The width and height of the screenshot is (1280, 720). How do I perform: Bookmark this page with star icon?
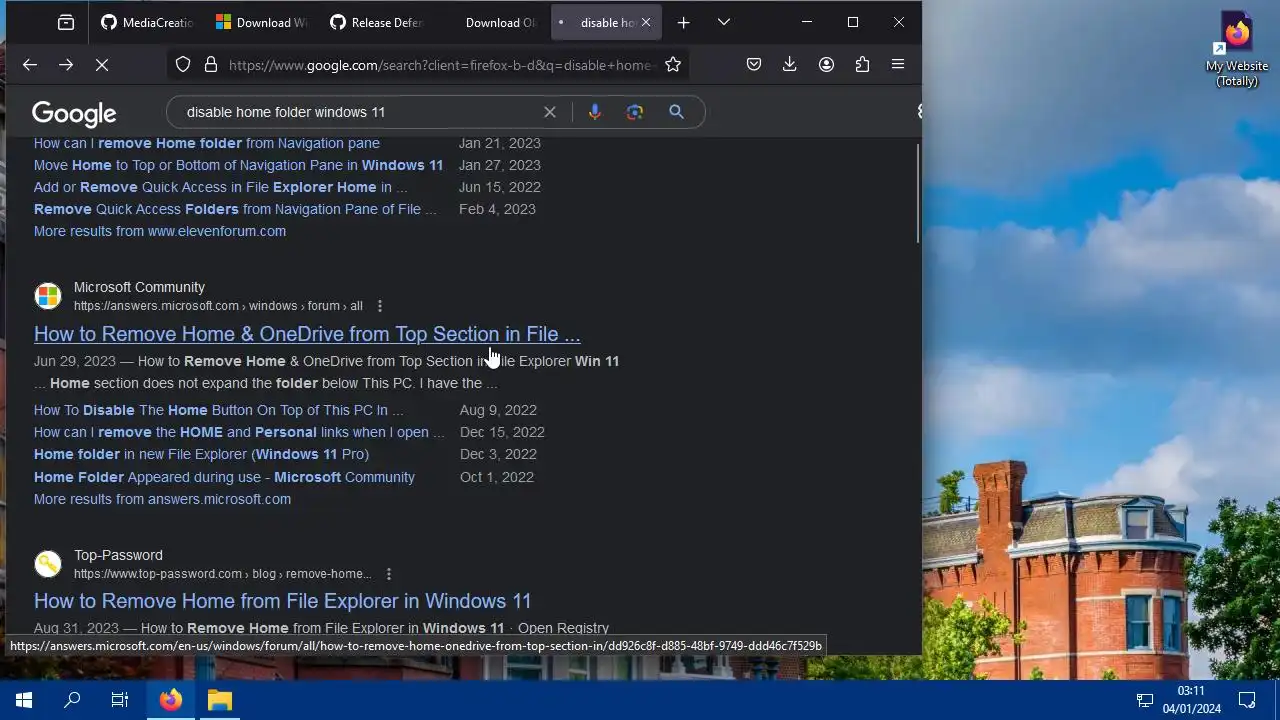pyautogui.click(x=673, y=65)
